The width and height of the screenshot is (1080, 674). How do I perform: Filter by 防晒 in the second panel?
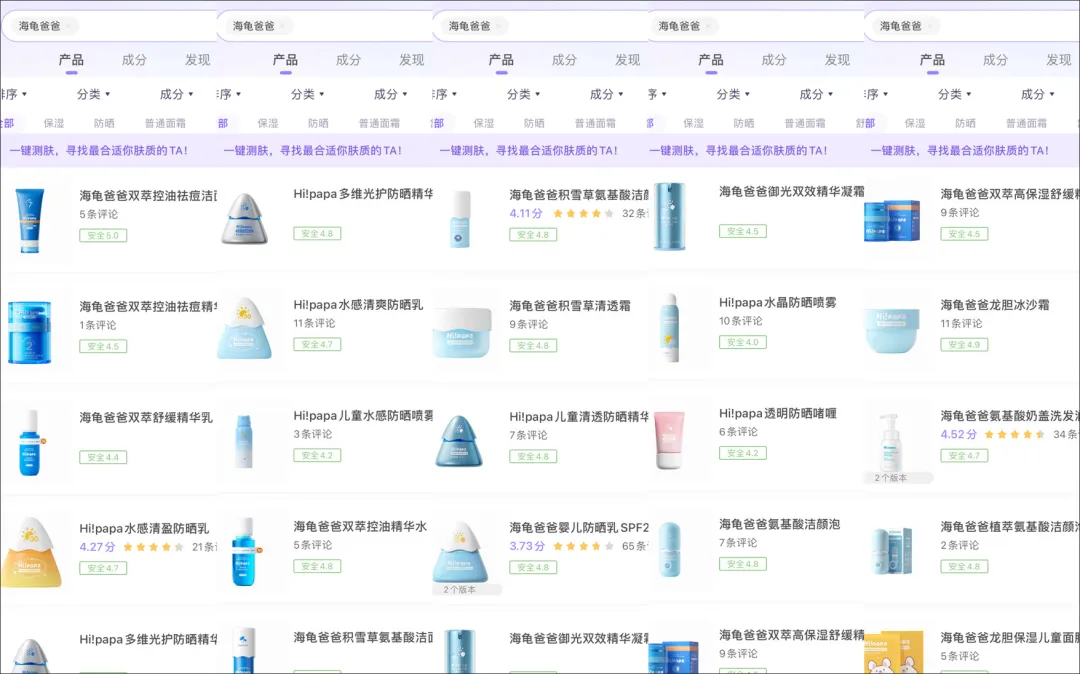tap(318, 123)
